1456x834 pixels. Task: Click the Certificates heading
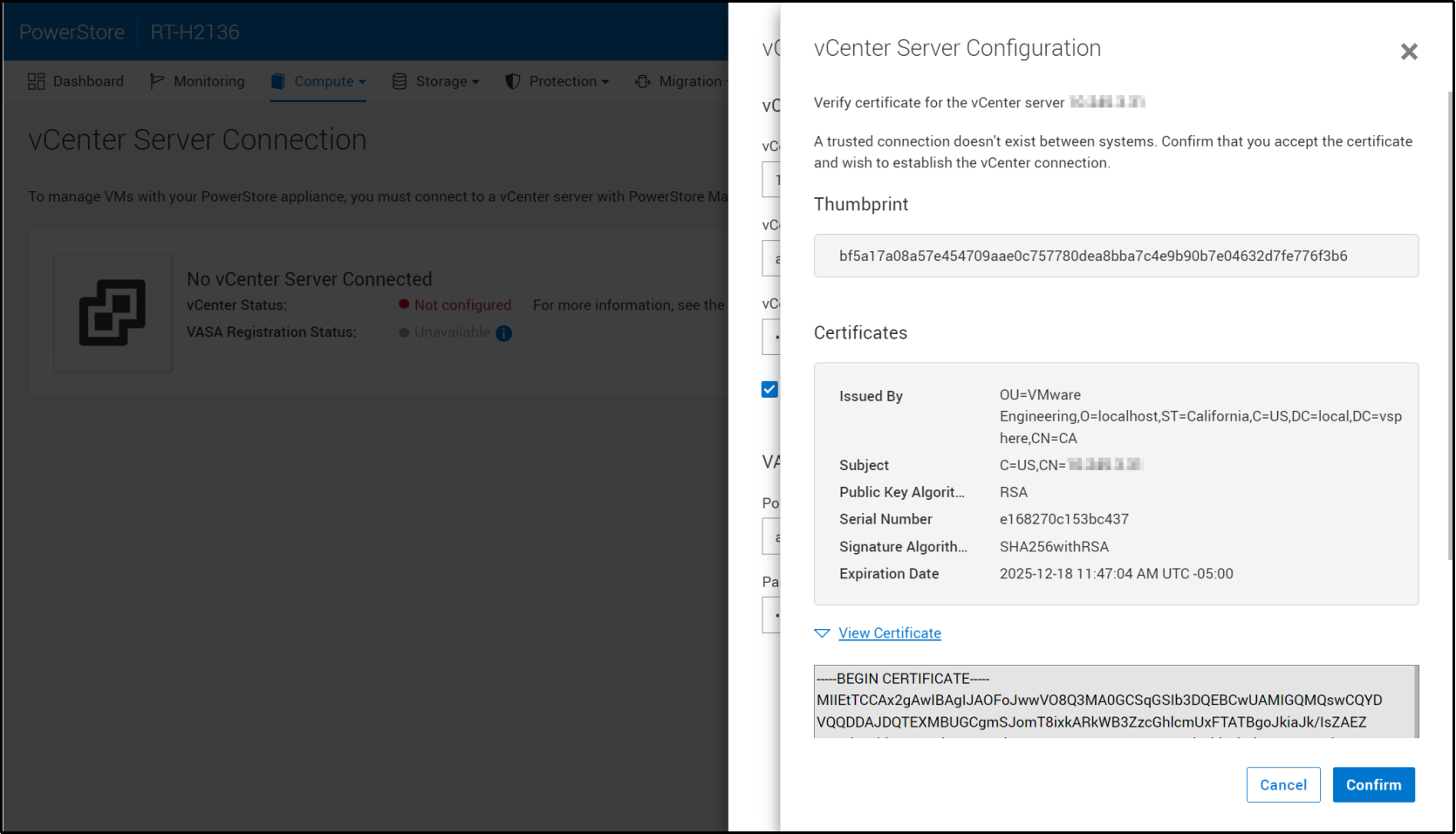(x=860, y=332)
